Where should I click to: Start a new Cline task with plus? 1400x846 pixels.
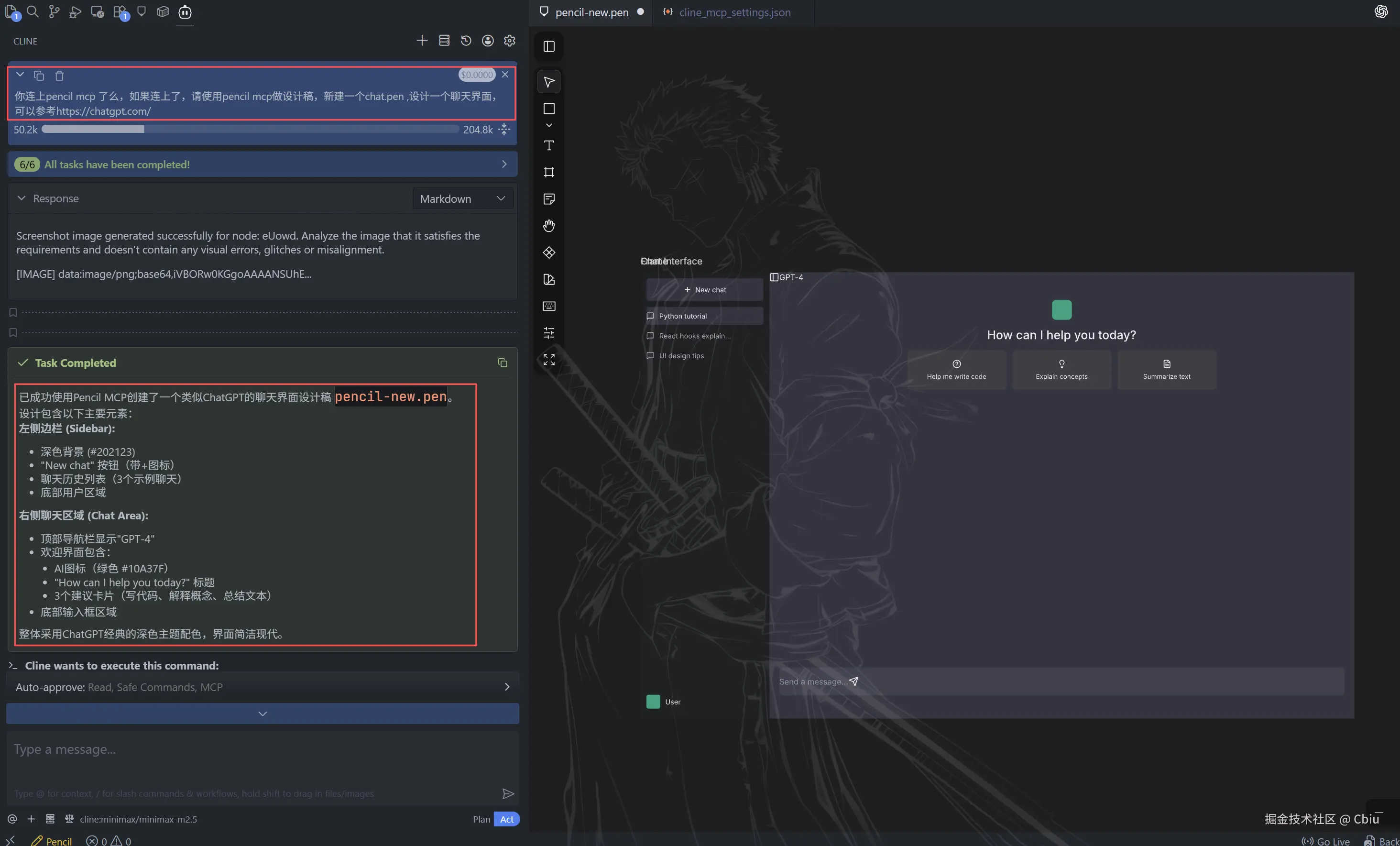pyautogui.click(x=422, y=41)
